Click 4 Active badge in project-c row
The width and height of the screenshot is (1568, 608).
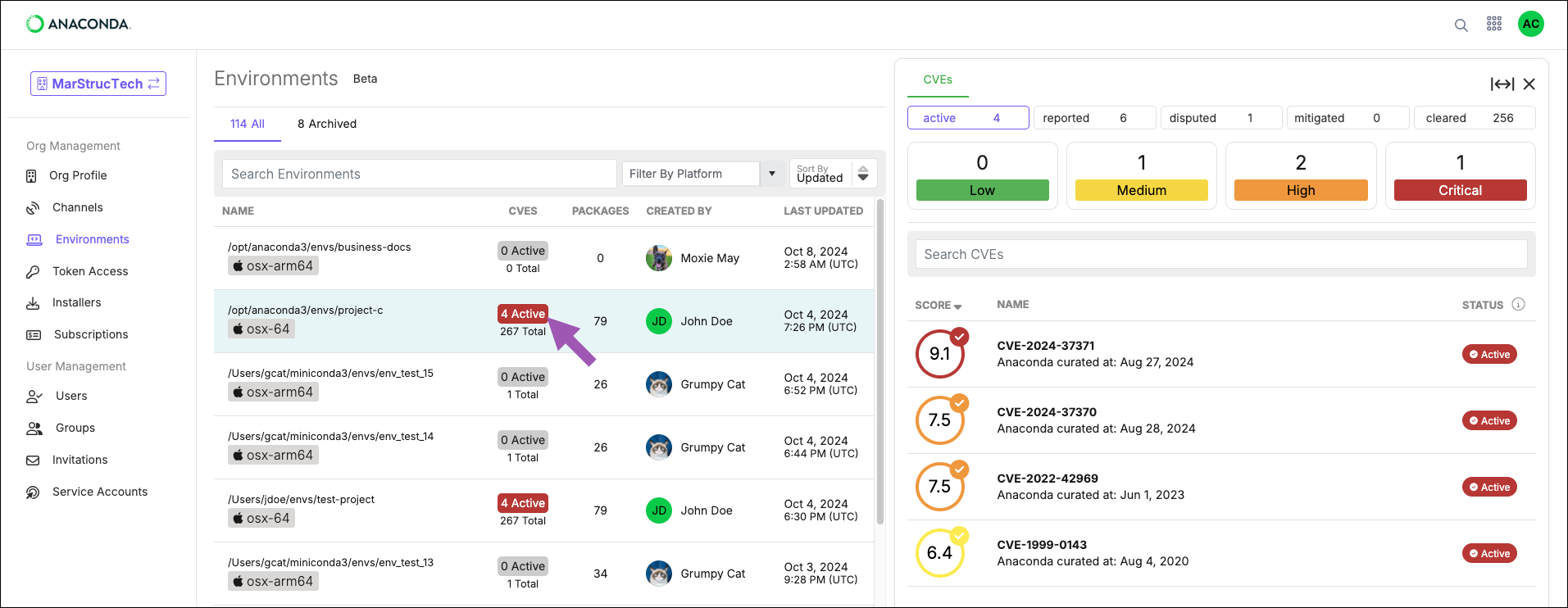523,314
